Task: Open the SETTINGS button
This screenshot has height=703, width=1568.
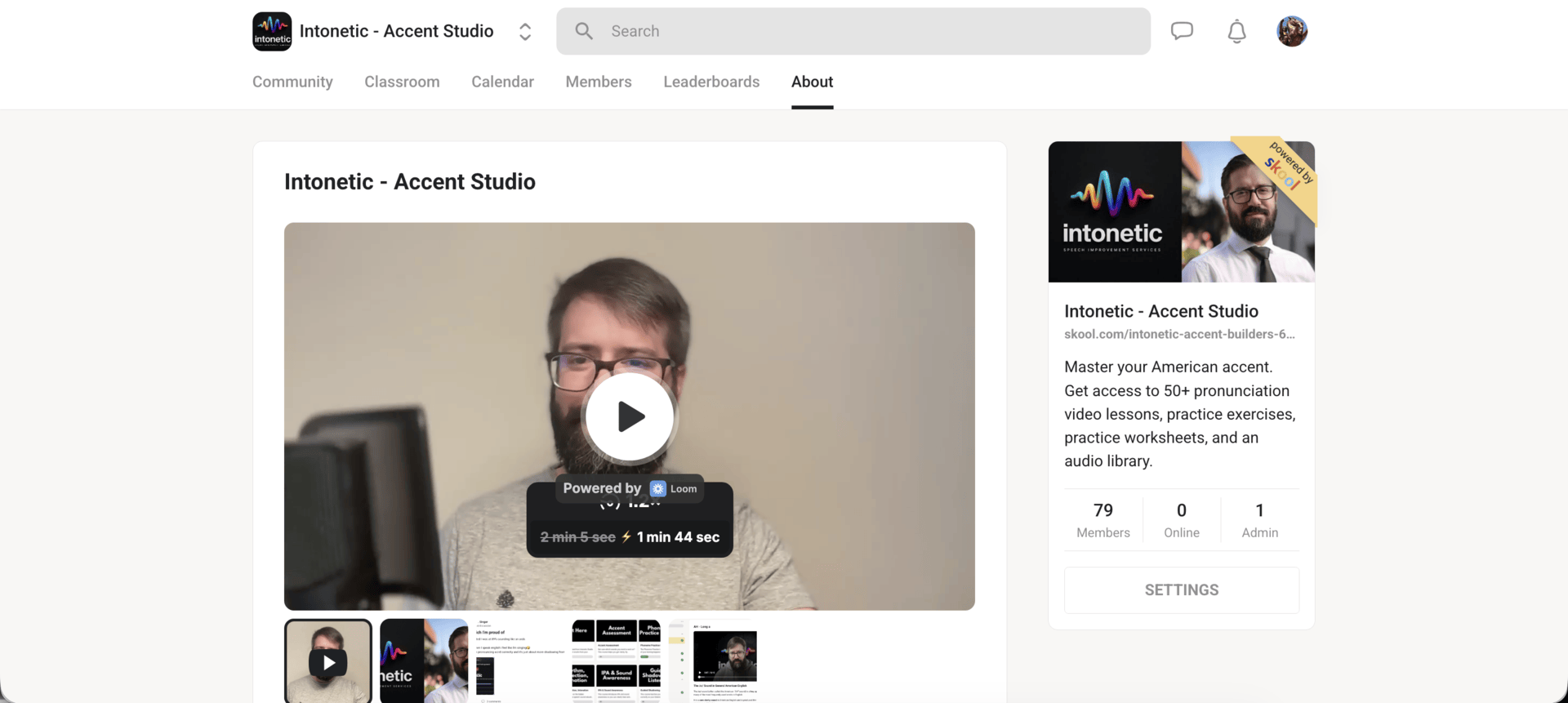Action: pyautogui.click(x=1182, y=590)
